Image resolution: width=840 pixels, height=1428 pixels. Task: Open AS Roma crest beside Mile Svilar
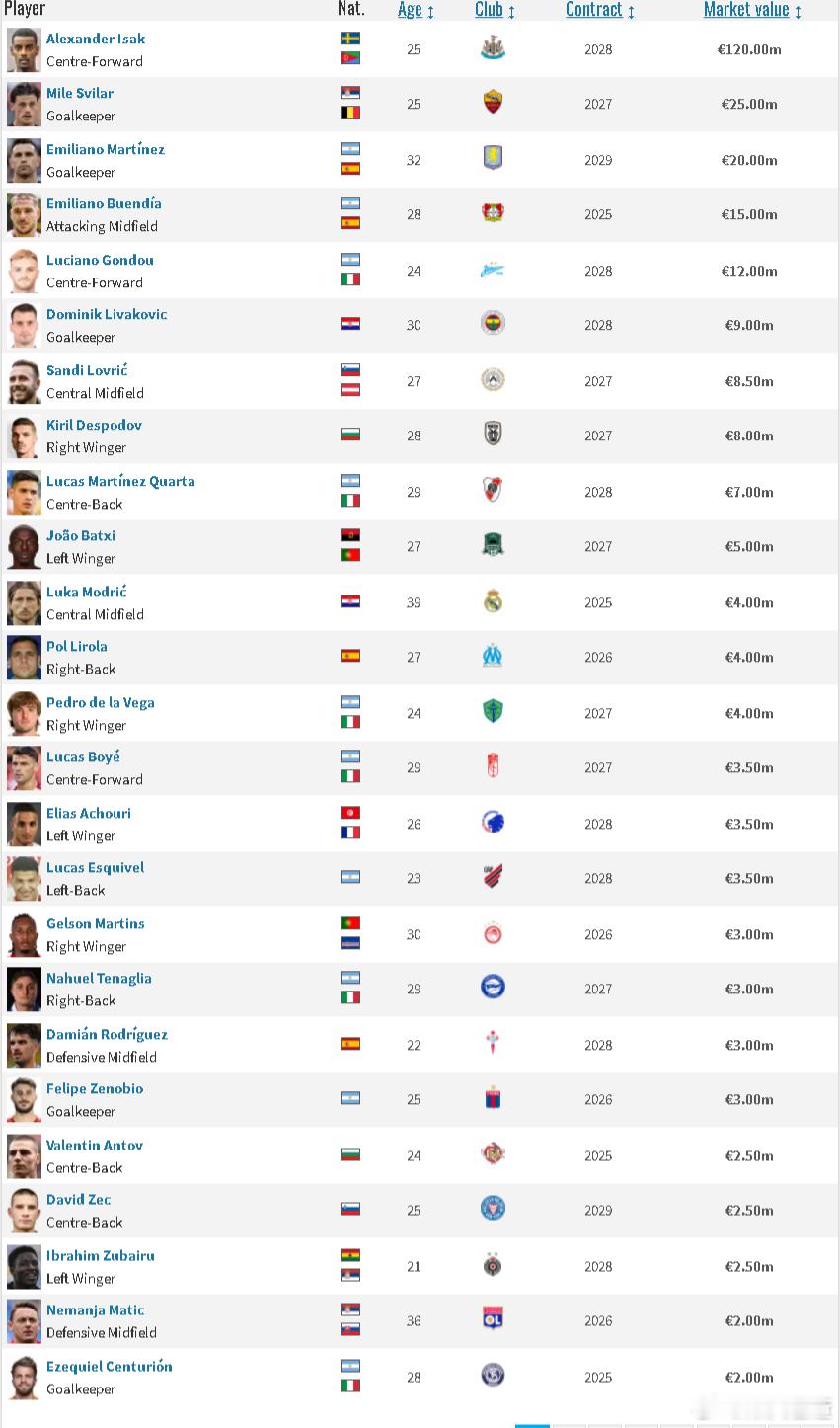click(493, 103)
